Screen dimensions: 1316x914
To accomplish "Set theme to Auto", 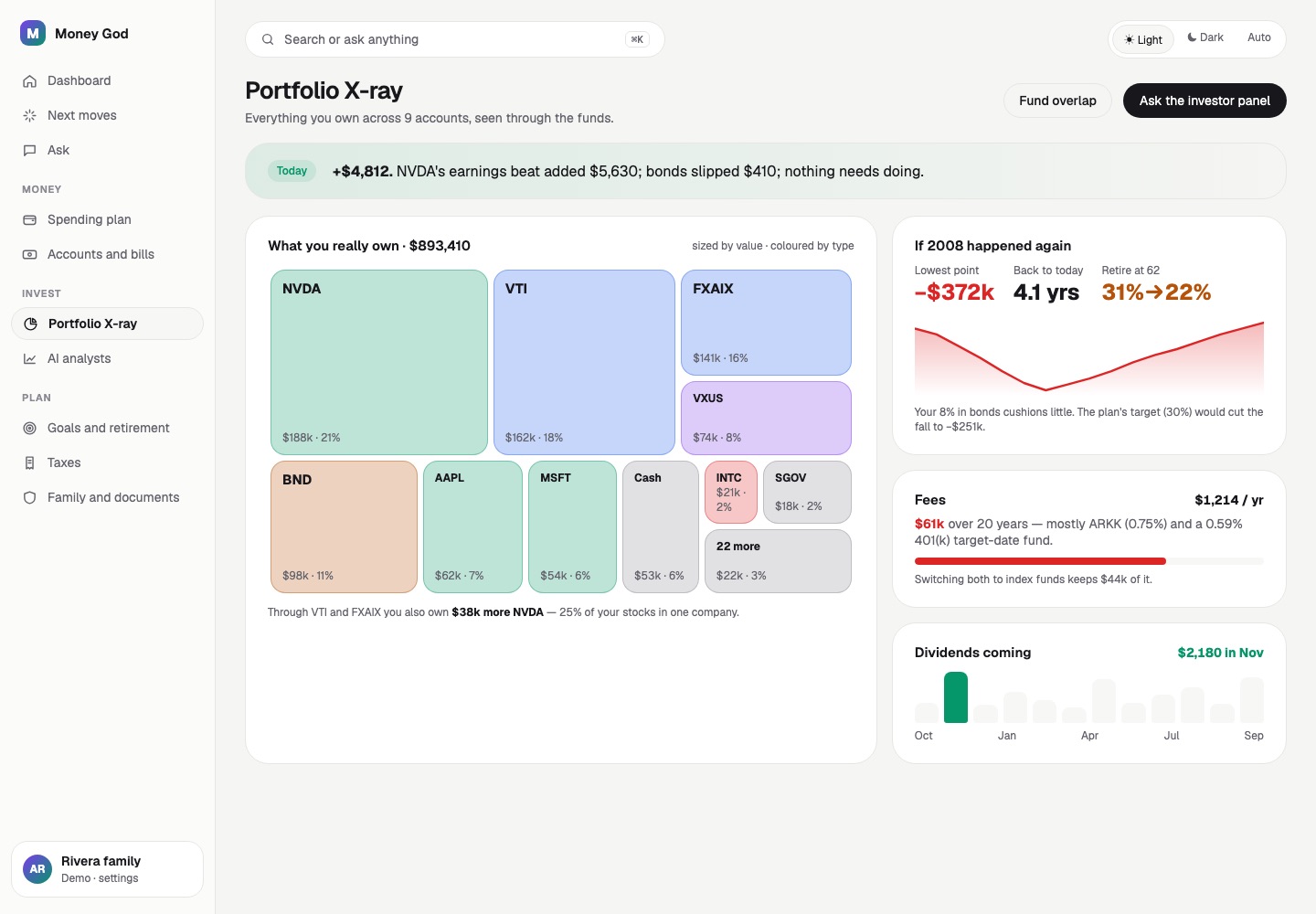I will pyautogui.click(x=1259, y=37).
